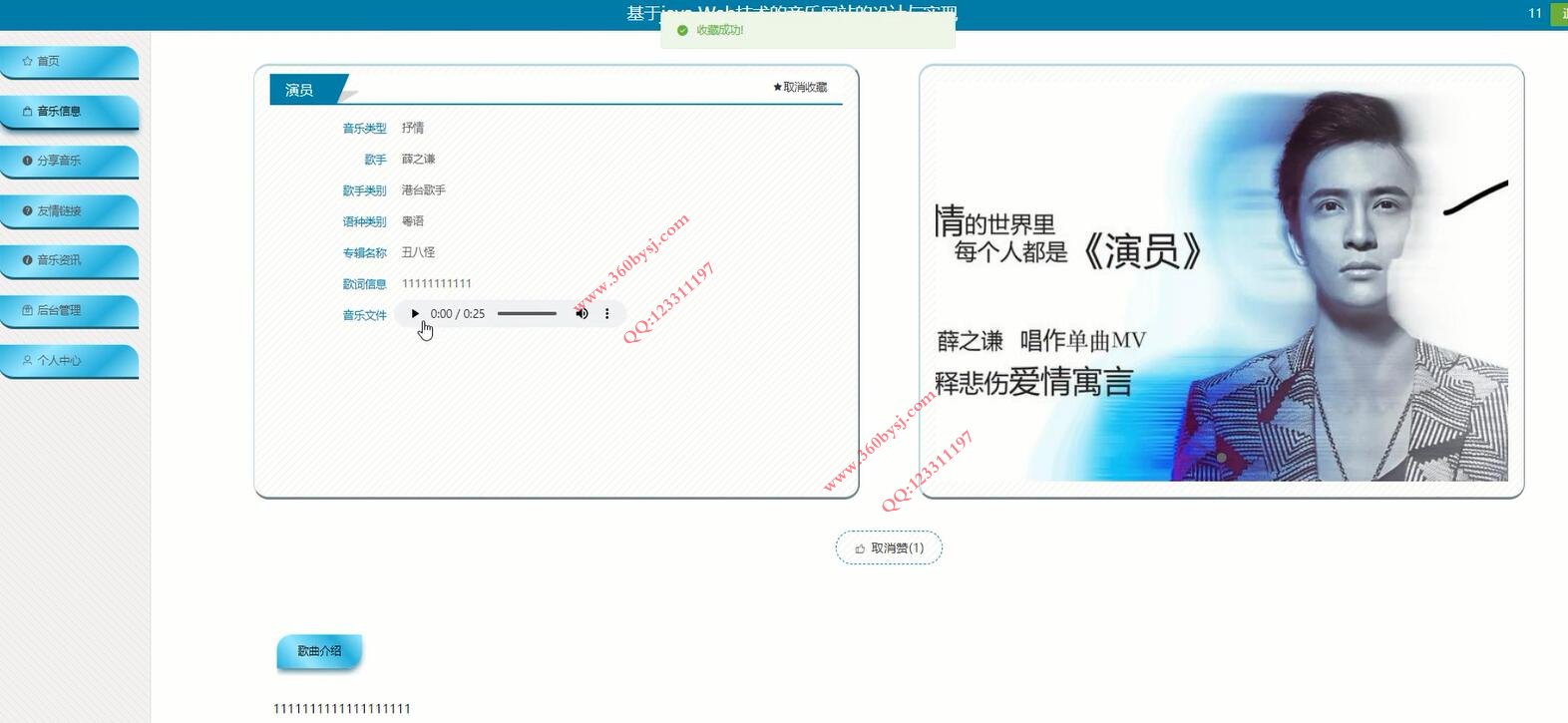The height and width of the screenshot is (723, 1568).
Task: Click the 演员 title header
Action: 299,90
